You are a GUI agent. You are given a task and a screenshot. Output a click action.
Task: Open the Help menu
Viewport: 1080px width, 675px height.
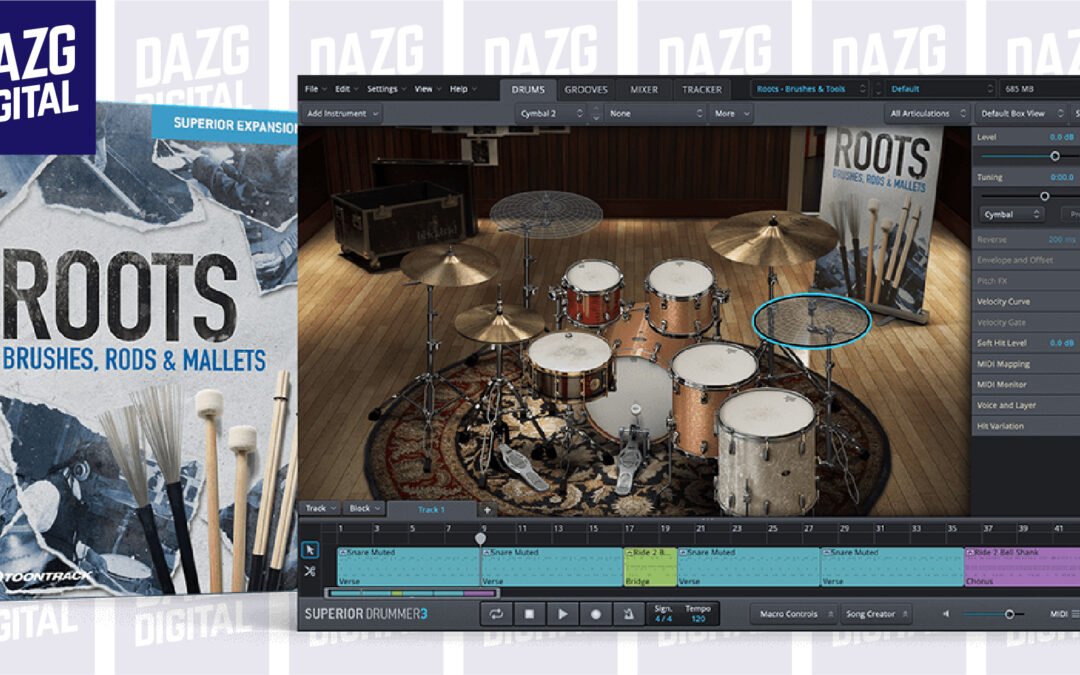pos(463,89)
